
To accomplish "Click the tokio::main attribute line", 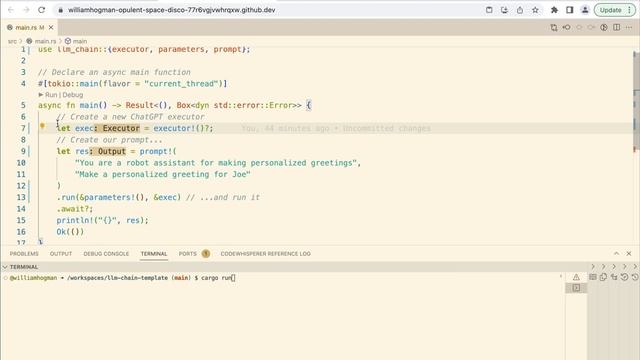I will (133, 84).
